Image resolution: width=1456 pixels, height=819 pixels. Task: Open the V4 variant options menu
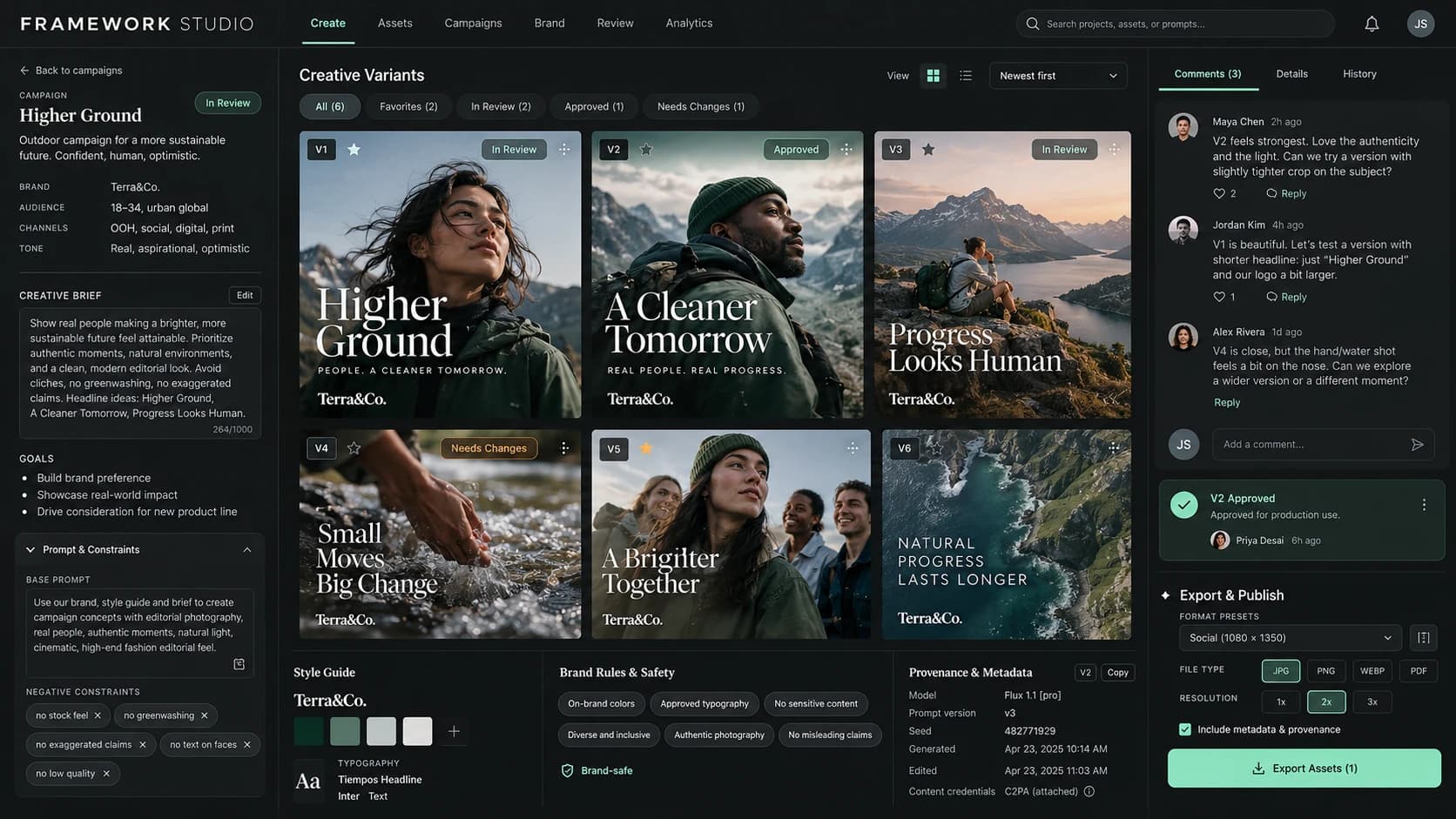(x=564, y=448)
